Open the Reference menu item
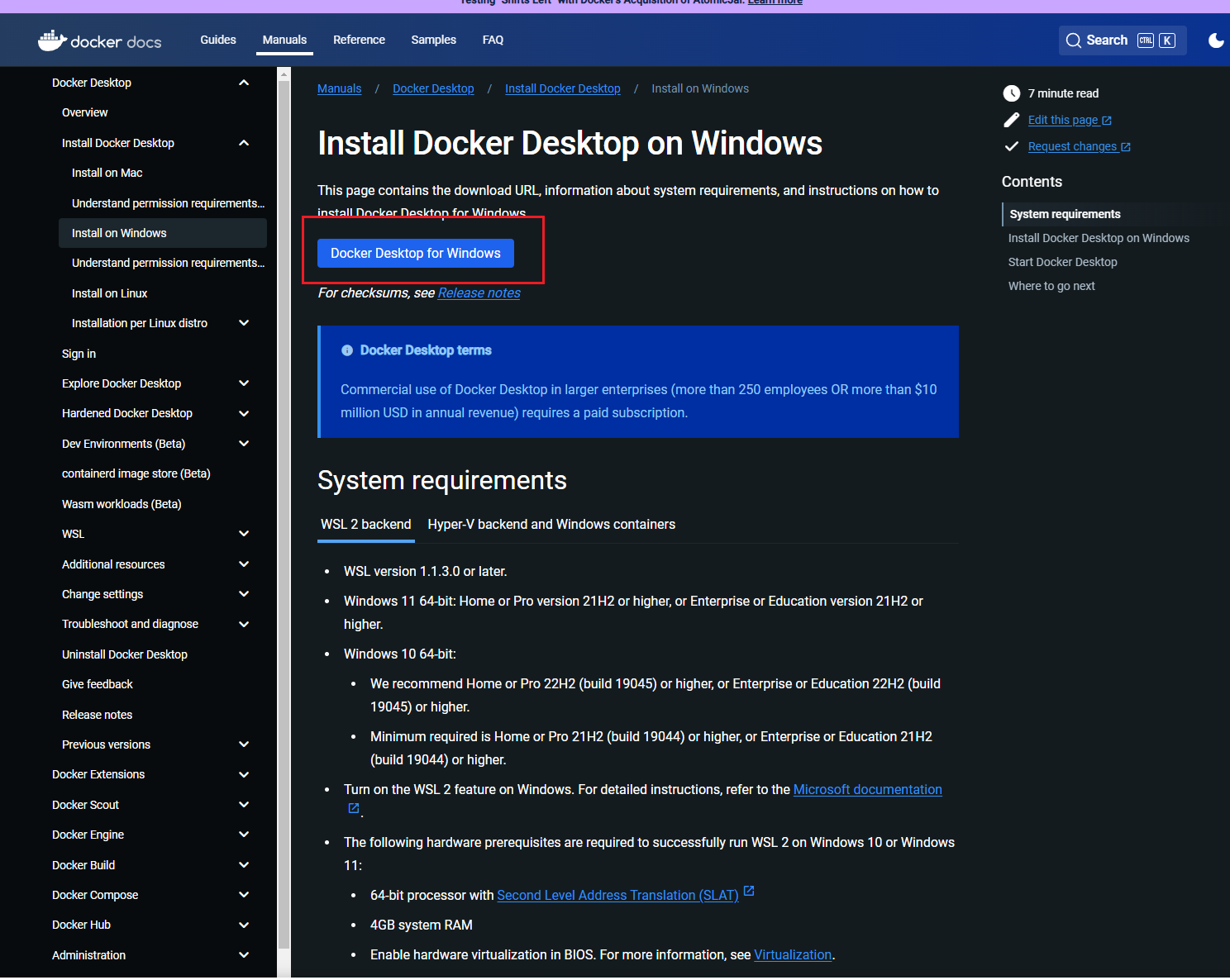This screenshot has height=980, width=1230. tap(359, 40)
